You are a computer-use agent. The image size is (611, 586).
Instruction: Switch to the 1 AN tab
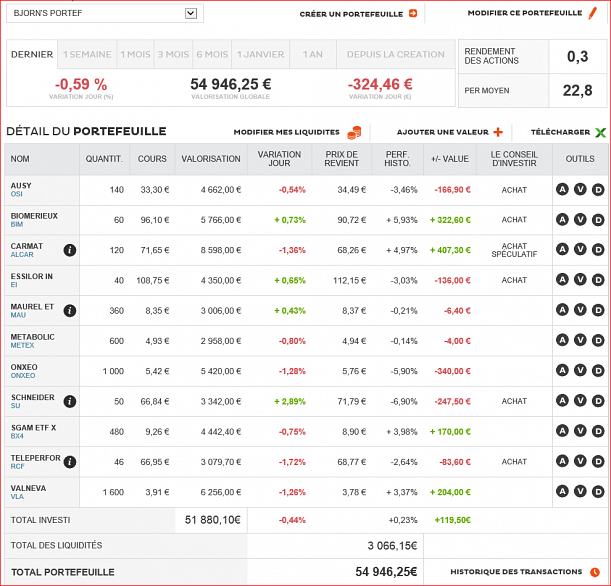pyautogui.click(x=313, y=54)
